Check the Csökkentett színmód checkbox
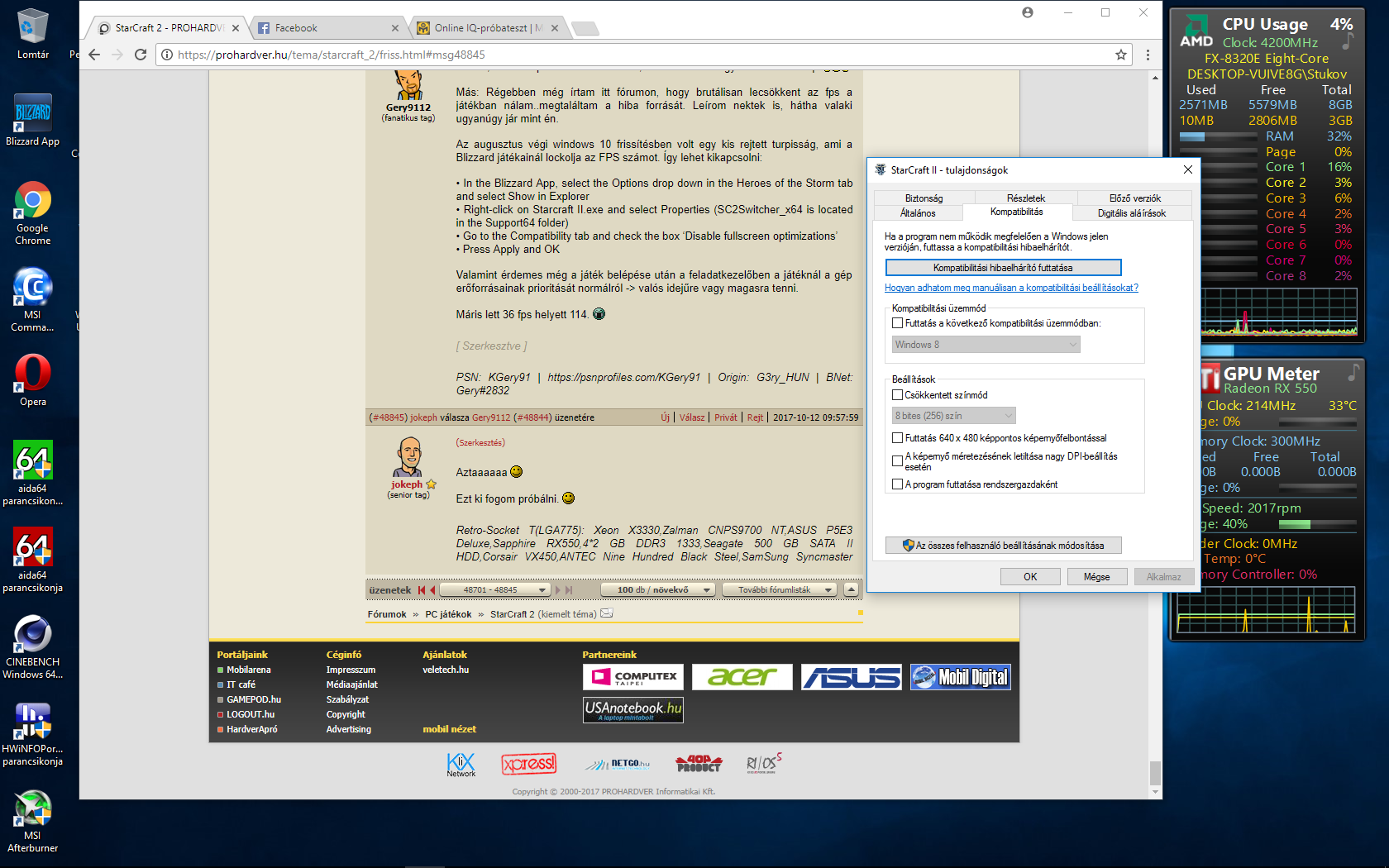1389x868 pixels. pyautogui.click(x=897, y=395)
